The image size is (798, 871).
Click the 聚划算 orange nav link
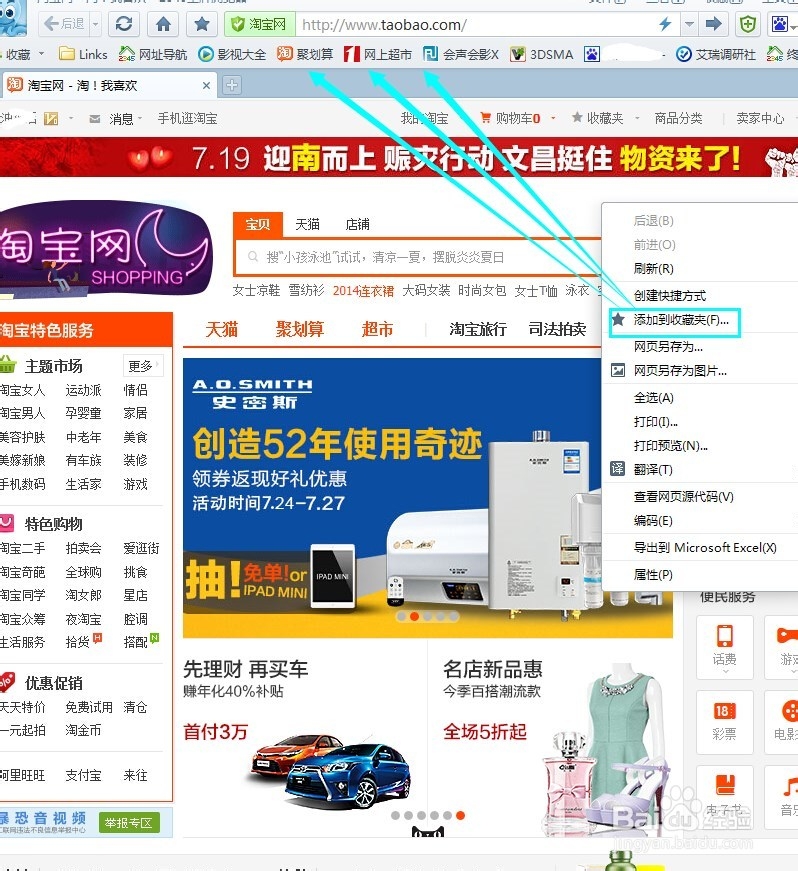pos(300,329)
